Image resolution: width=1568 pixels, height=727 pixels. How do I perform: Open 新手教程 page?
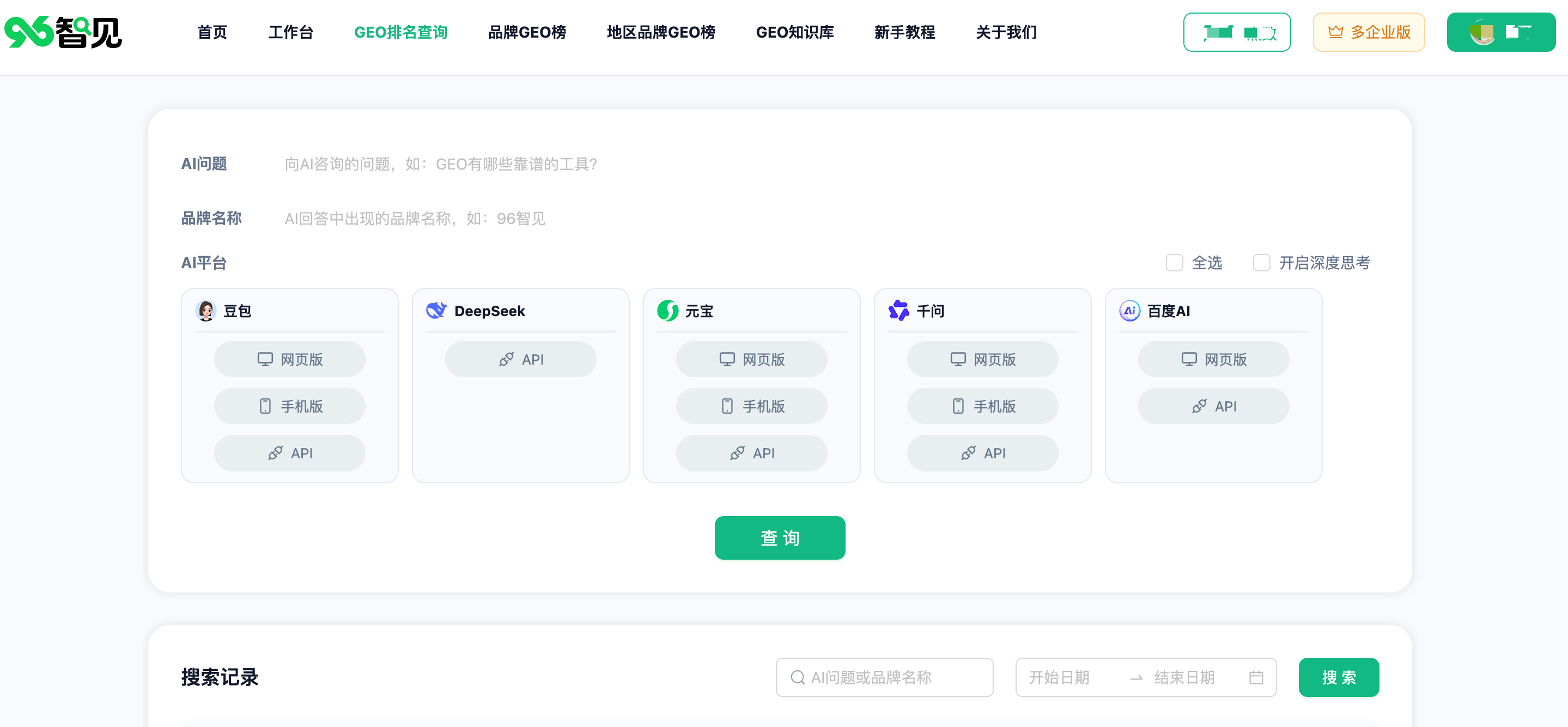tap(904, 32)
